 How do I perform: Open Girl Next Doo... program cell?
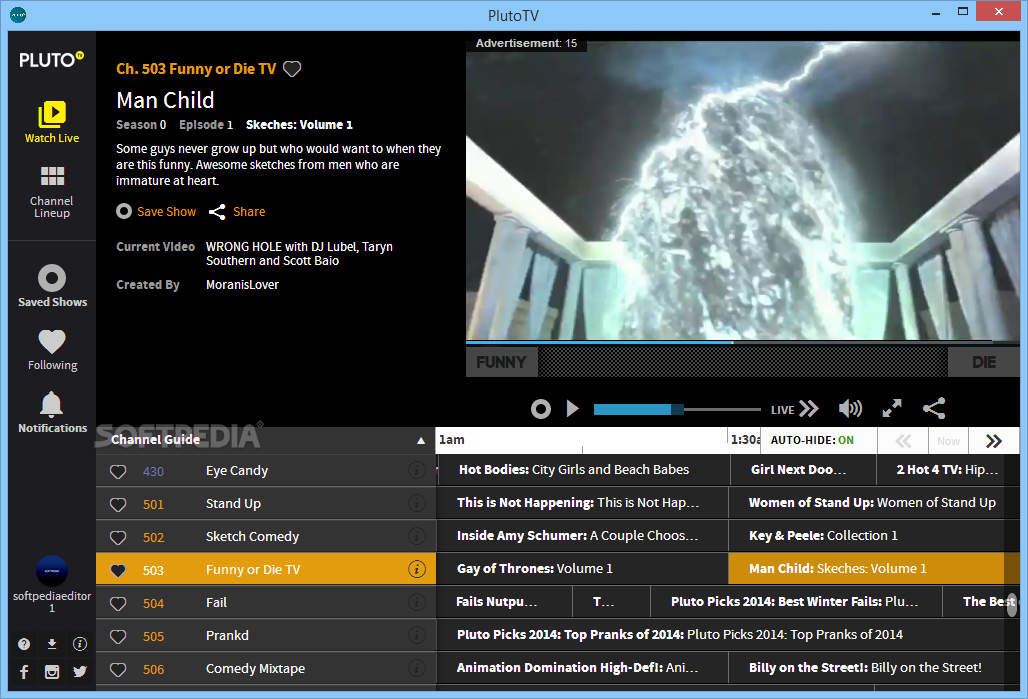click(803, 469)
